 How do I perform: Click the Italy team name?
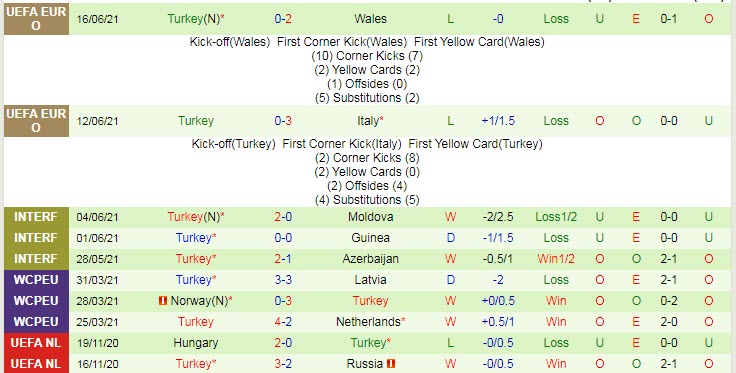point(368,121)
